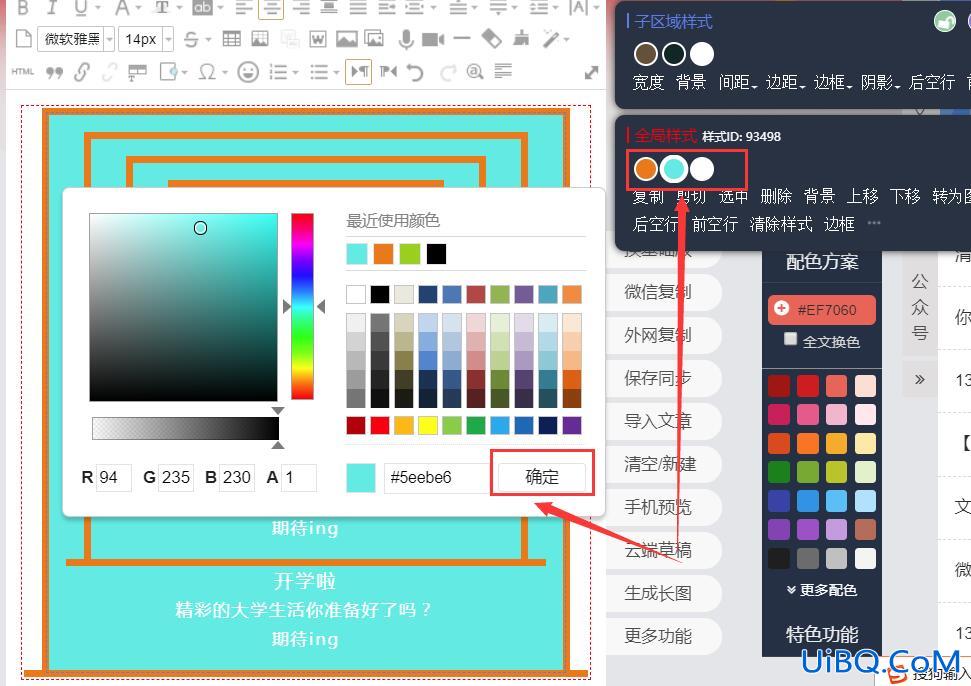This screenshot has height=686, width=971.
Task: Click the saturation-brightness picker area
Action: click(183, 307)
